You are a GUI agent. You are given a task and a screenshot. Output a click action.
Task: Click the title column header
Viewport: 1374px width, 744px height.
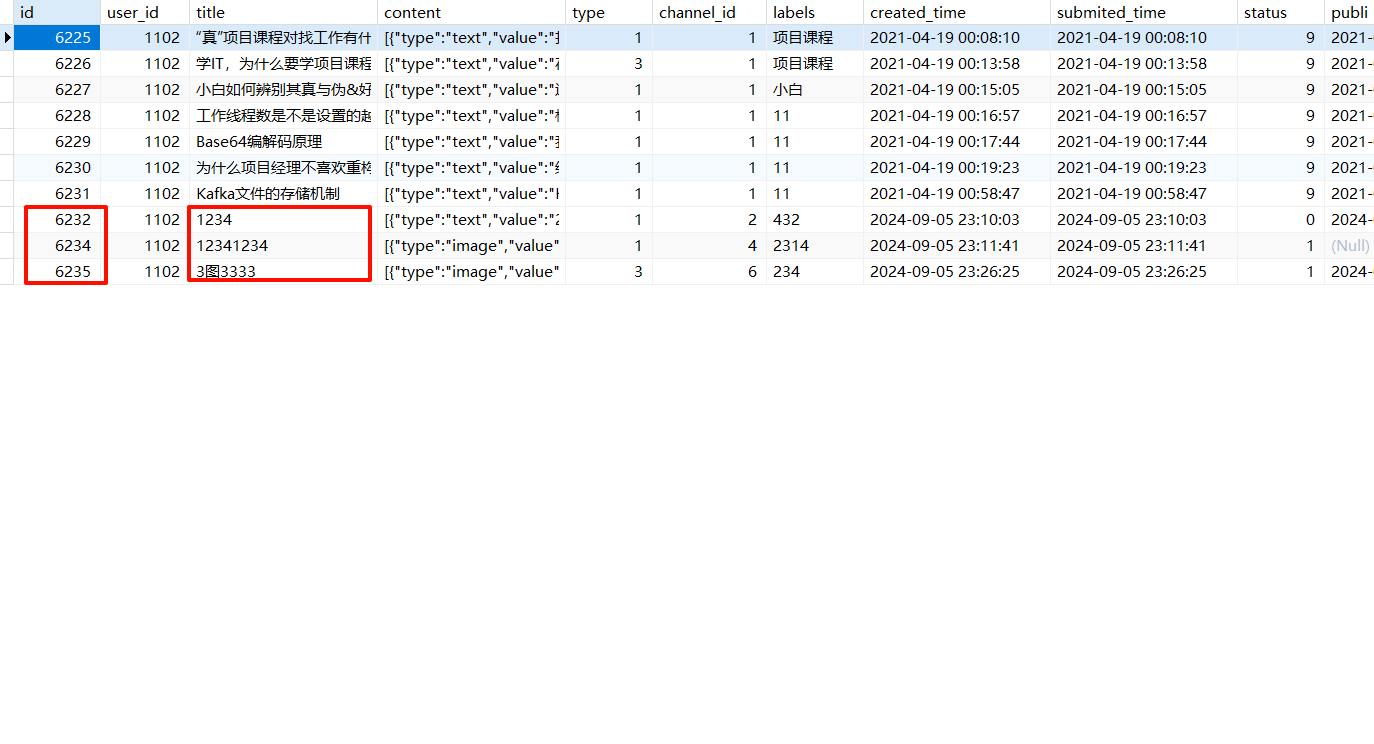coord(283,12)
